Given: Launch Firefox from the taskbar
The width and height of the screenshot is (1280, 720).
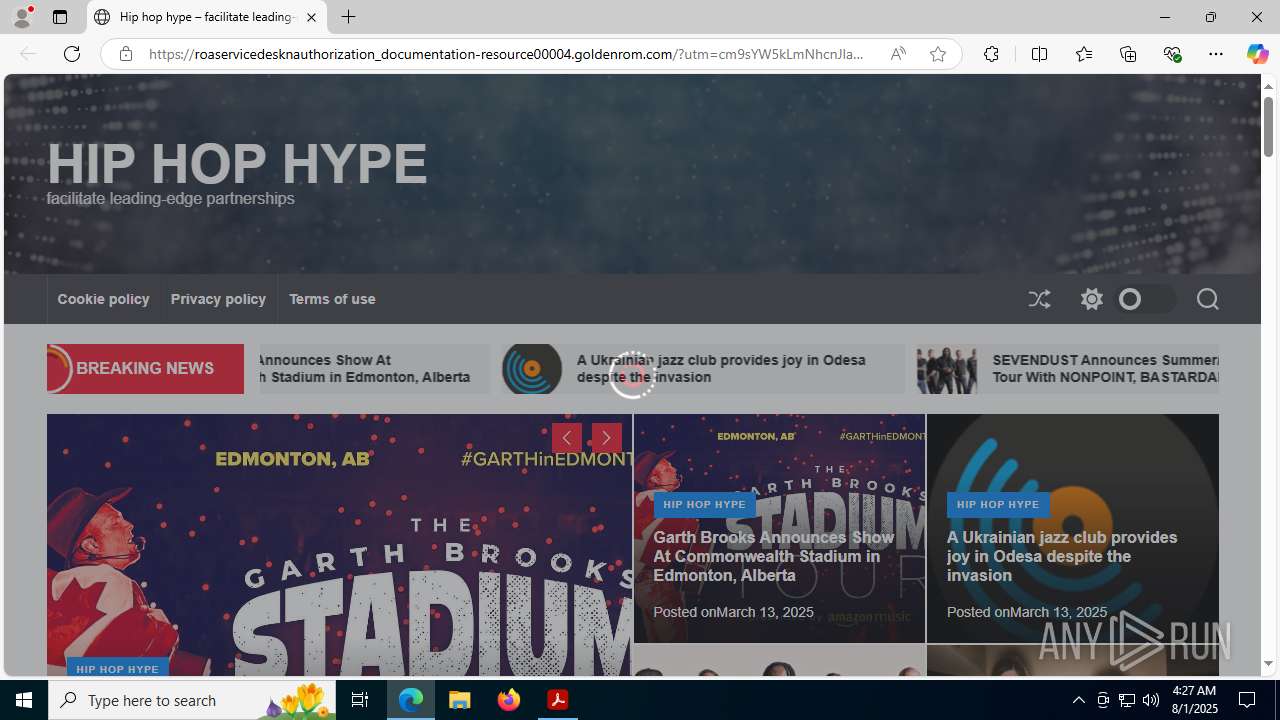Looking at the screenshot, I should (x=509, y=700).
